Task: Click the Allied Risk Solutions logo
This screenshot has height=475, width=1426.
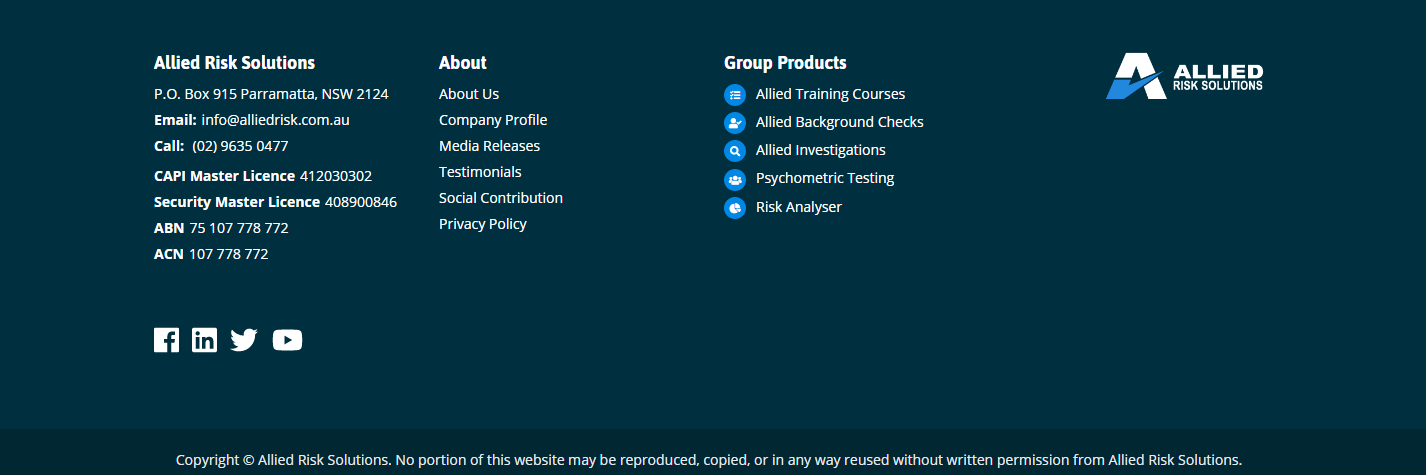Action: [x=1184, y=76]
